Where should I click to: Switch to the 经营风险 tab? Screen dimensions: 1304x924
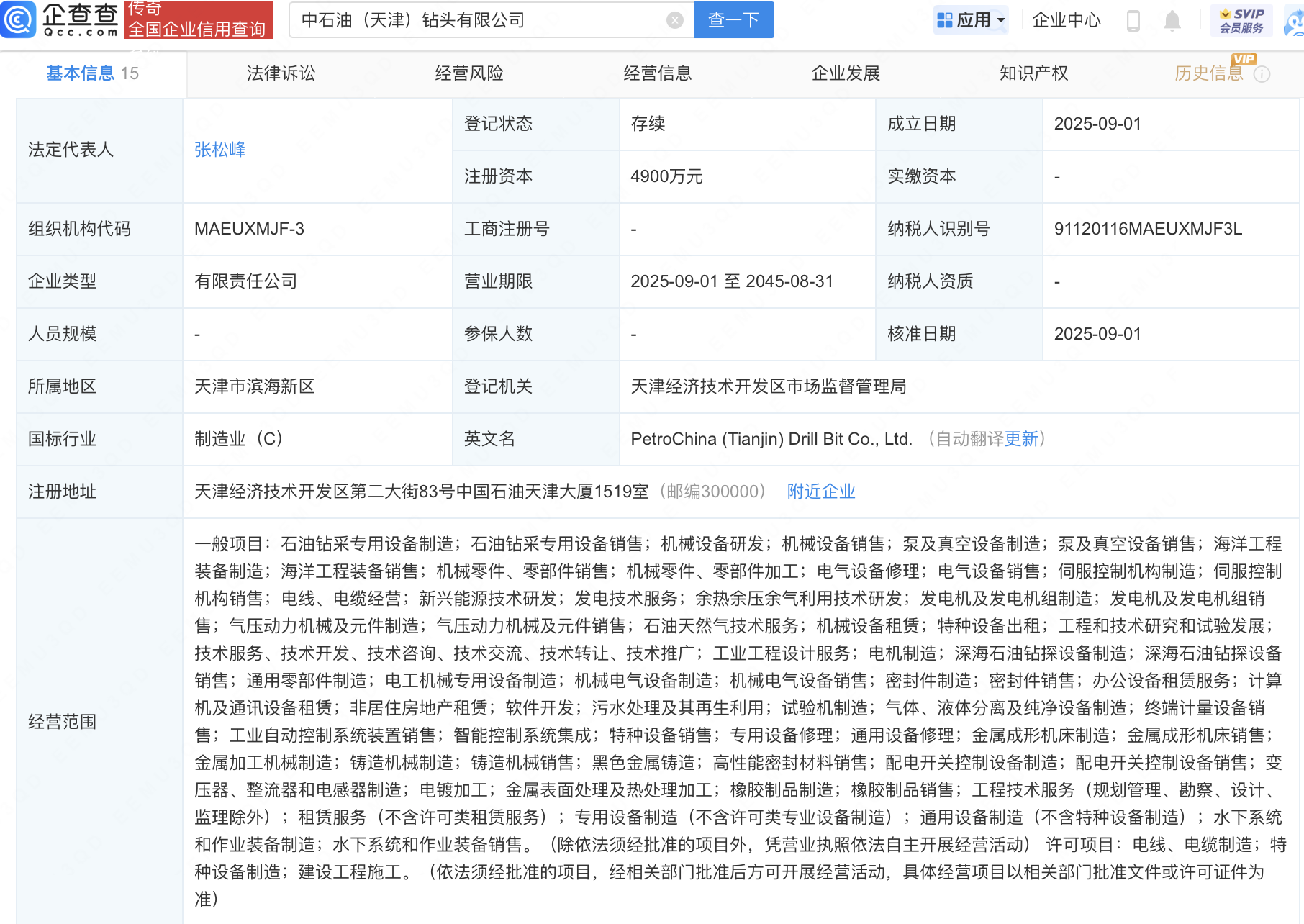click(x=469, y=73)
